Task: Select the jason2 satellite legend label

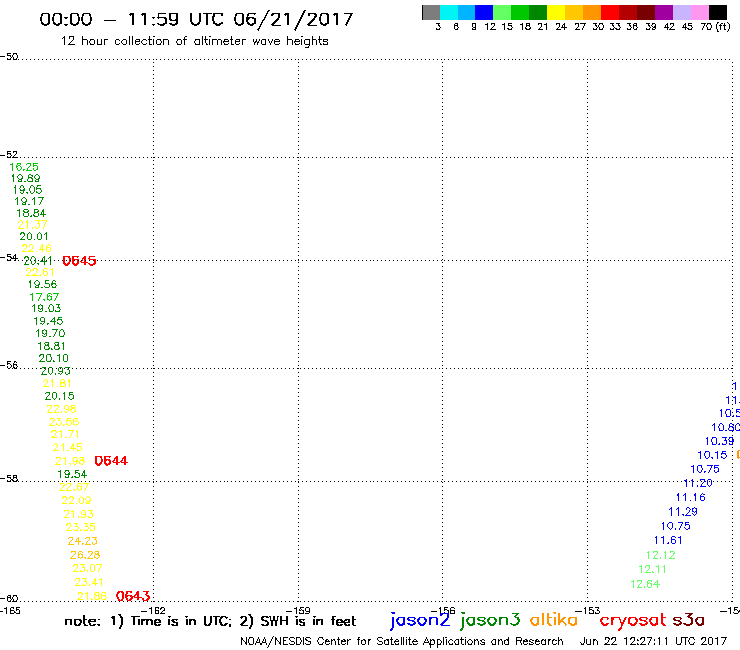Action: coord(420,621)
